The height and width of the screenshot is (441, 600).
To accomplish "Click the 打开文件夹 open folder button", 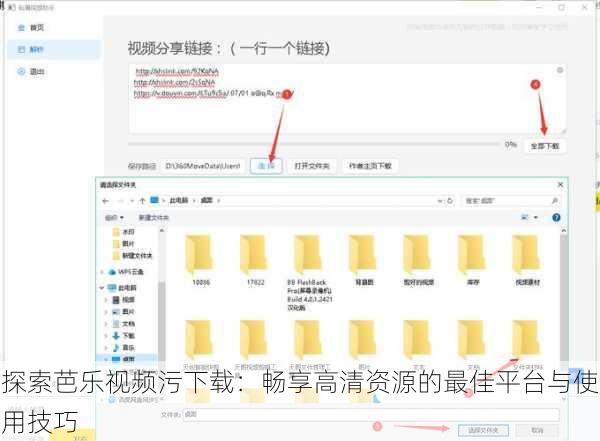I will pos(312,166).
